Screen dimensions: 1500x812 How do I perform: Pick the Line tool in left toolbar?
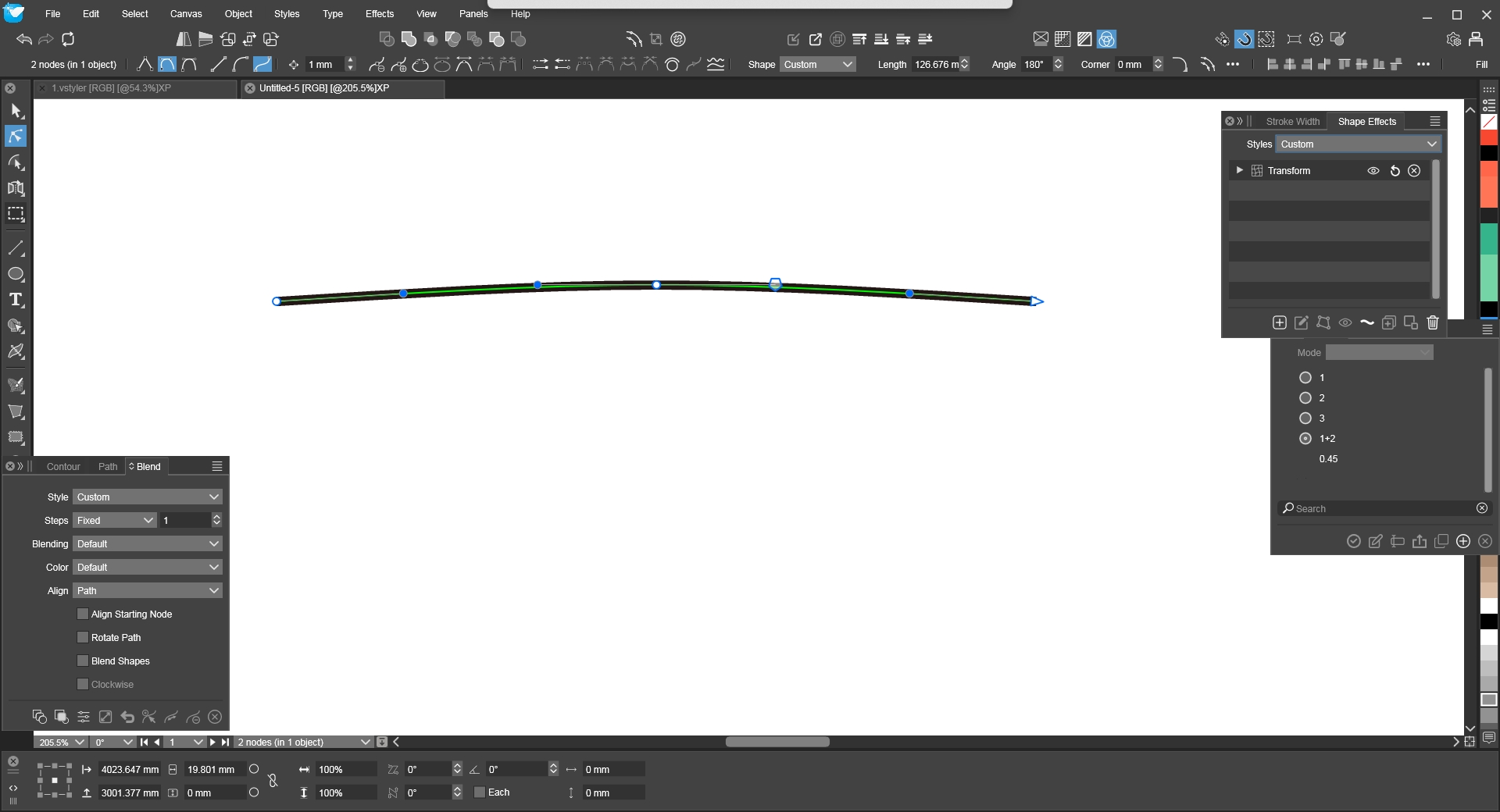[x=16, y=248]
